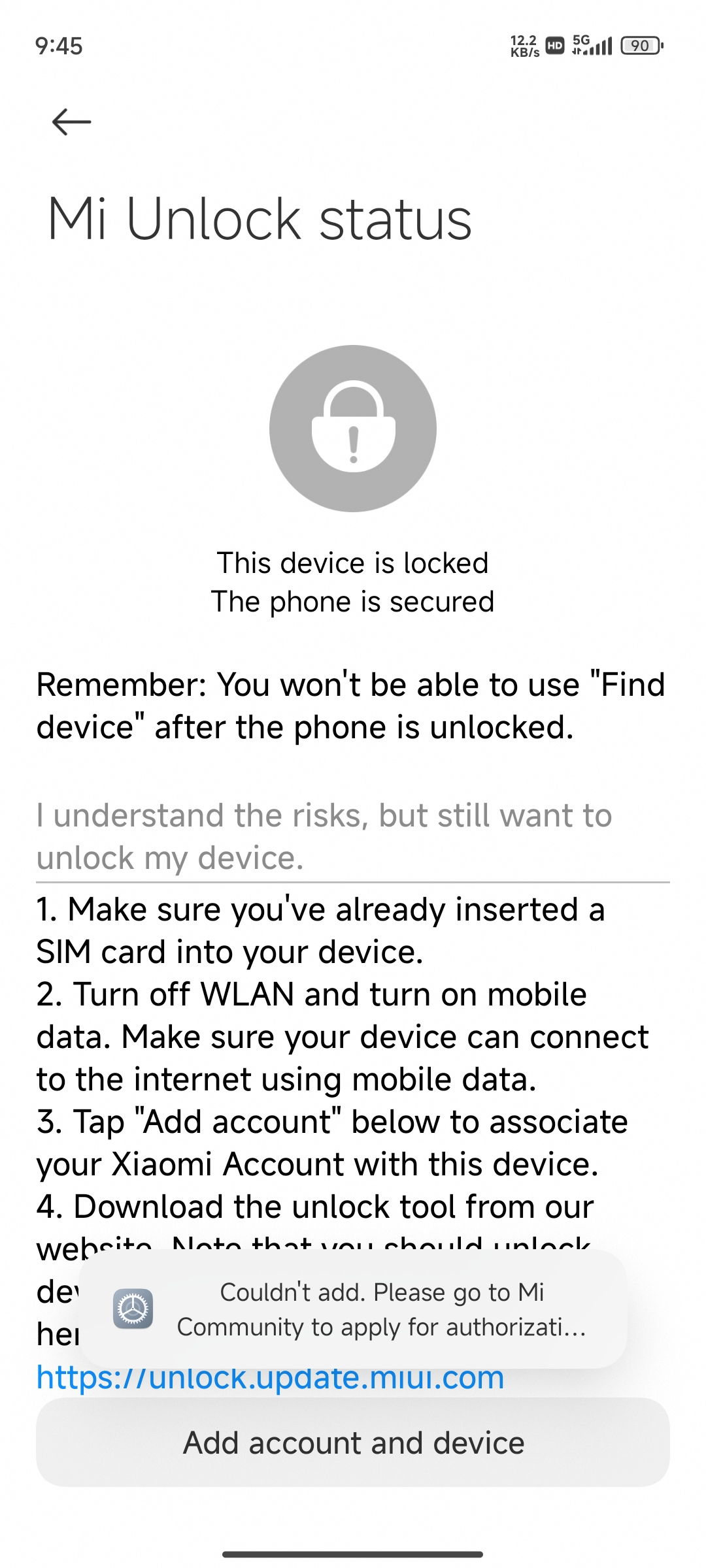This screenshot has height=1568, width=706.
Task: Tap the 9:45 clock in status bar
Action: click(x=59, y=46)
